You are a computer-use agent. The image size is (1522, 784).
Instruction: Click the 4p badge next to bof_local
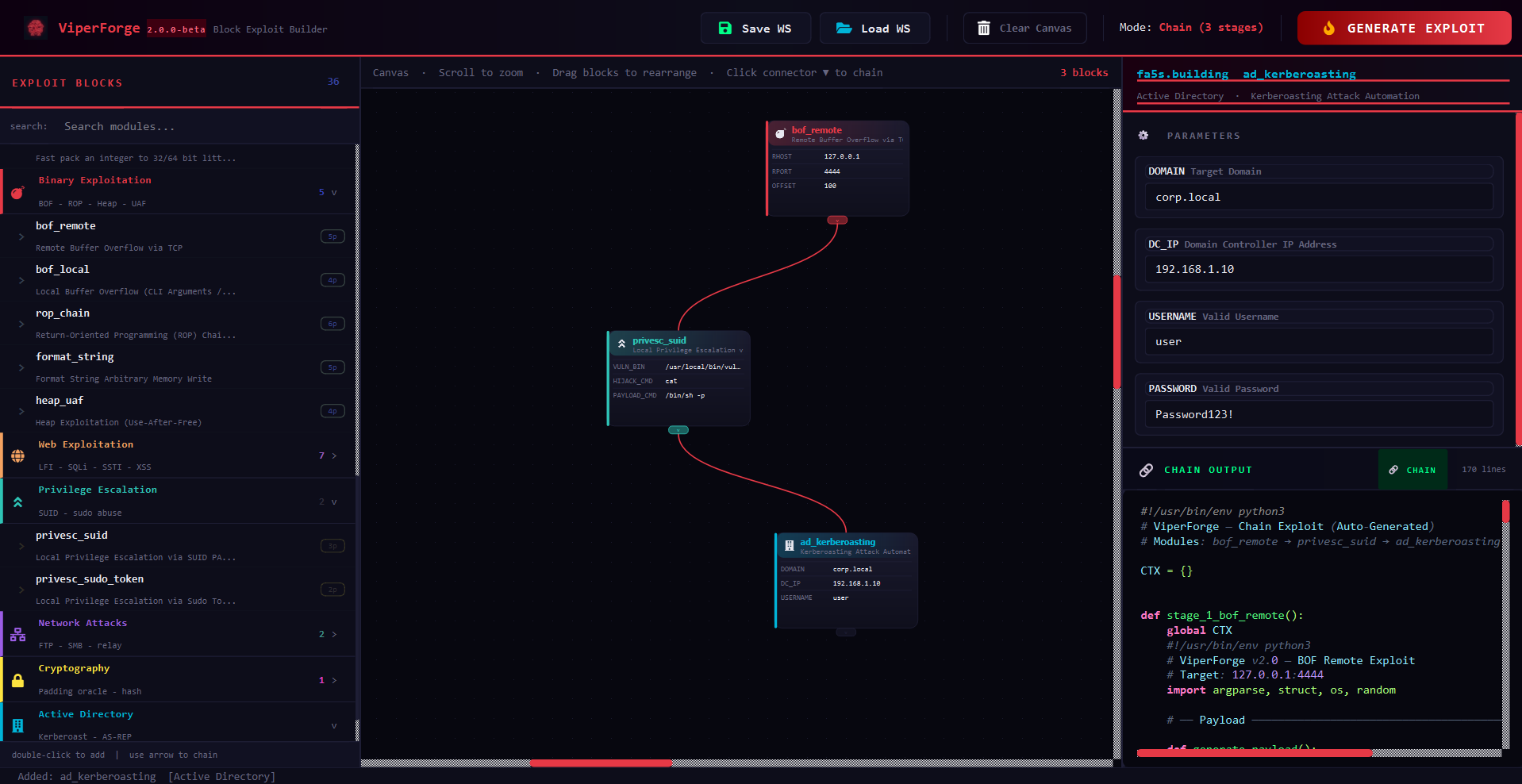click(332, 280)
